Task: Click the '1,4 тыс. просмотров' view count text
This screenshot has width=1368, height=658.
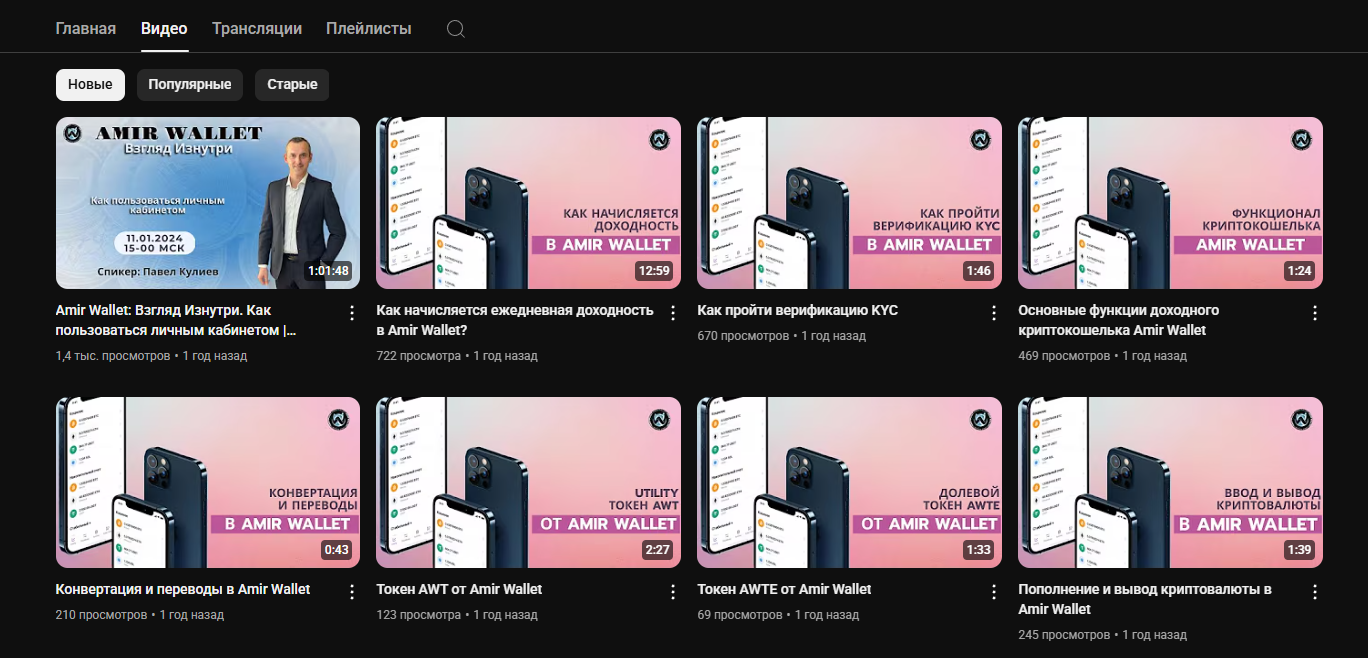Action: (x=113, y=356)
